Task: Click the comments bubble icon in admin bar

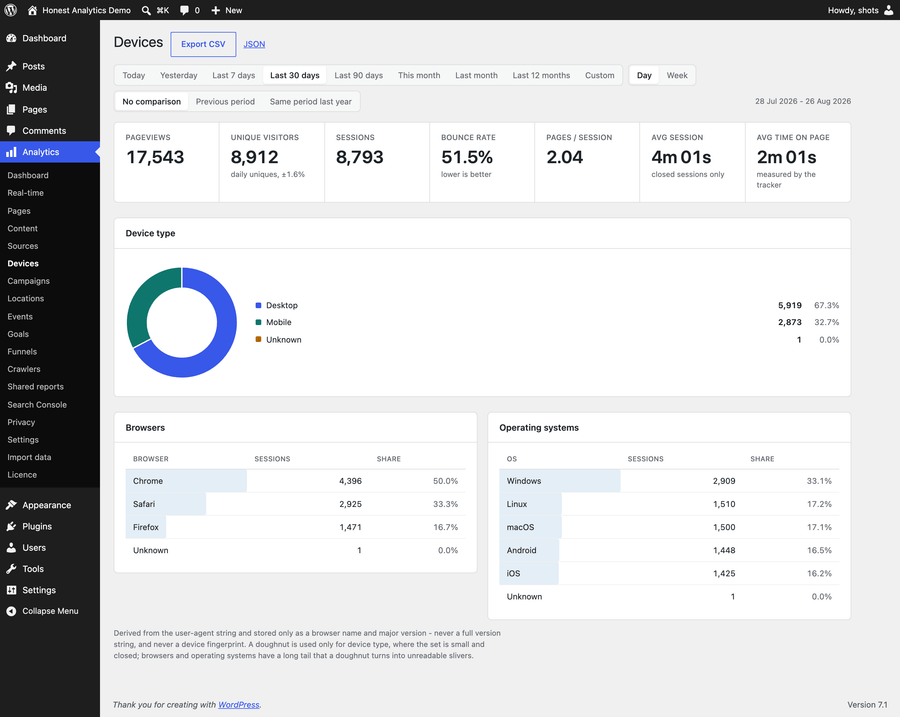Action: coord(184,10)
